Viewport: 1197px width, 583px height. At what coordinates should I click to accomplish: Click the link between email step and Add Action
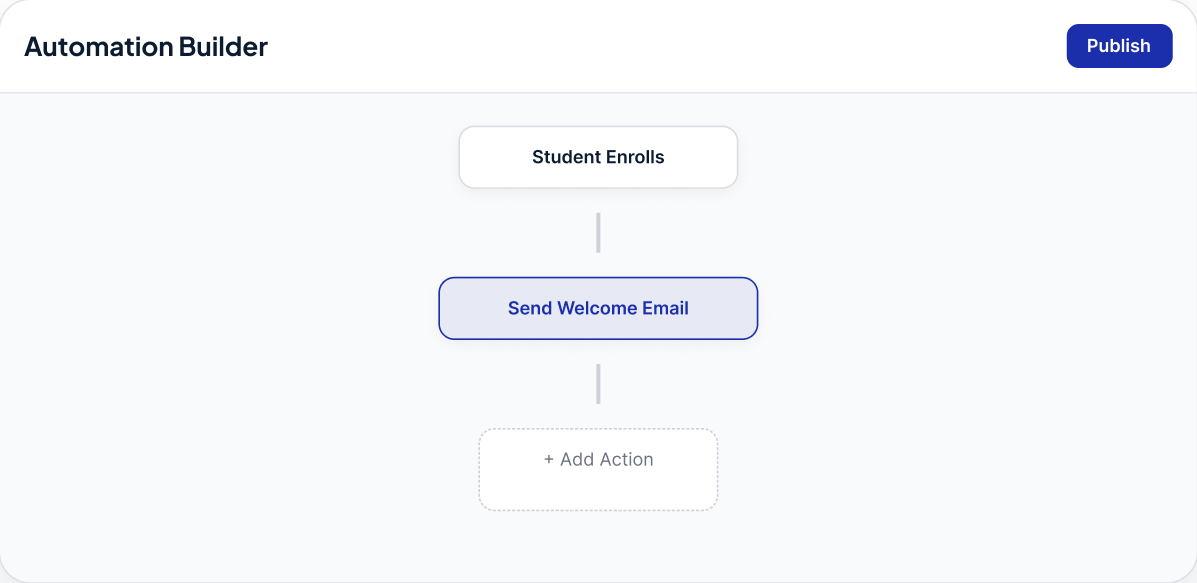point(598,384)
